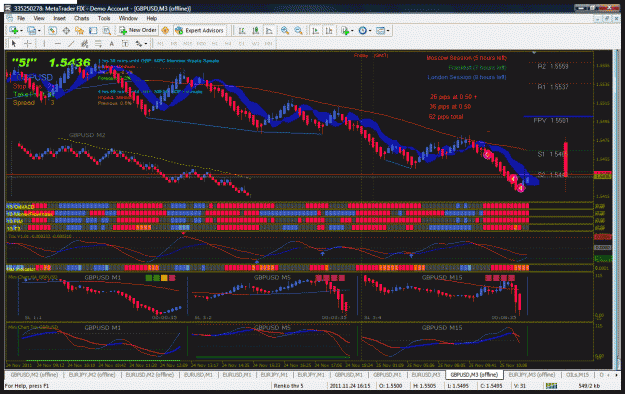Expand the Indicators dropdown arrow
The width and height of the screenshot is (625, 394).
tap(352, 30)
